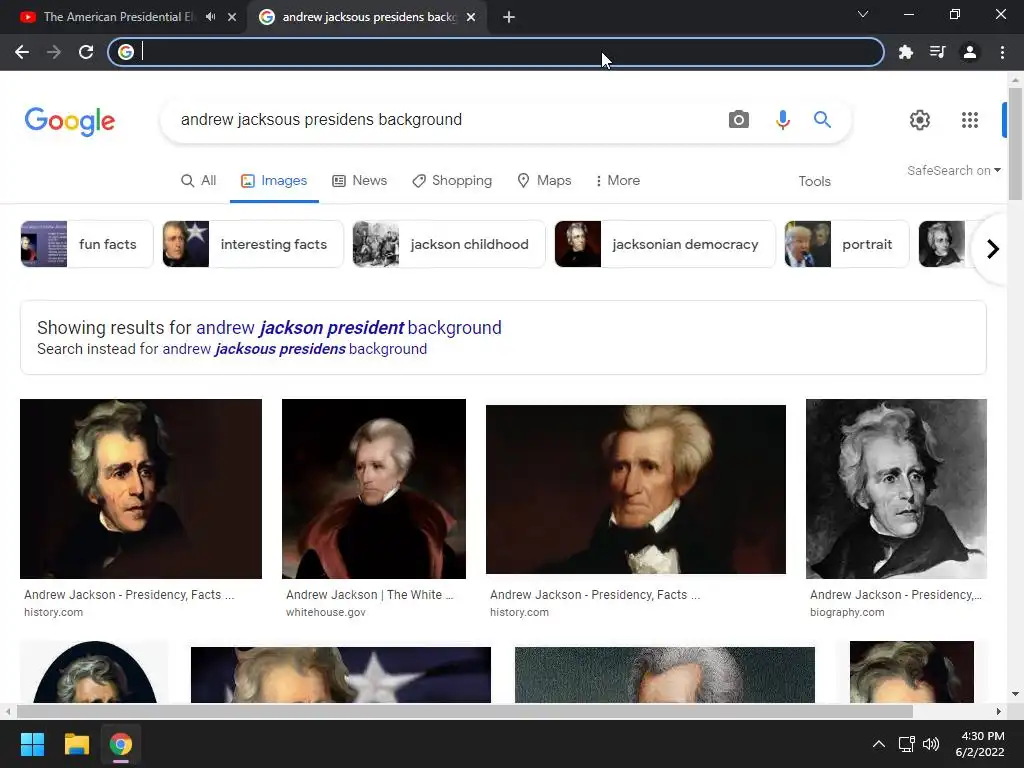Click the forward navigation arrow
The image size is (1024, 768).
coord(54,52)
